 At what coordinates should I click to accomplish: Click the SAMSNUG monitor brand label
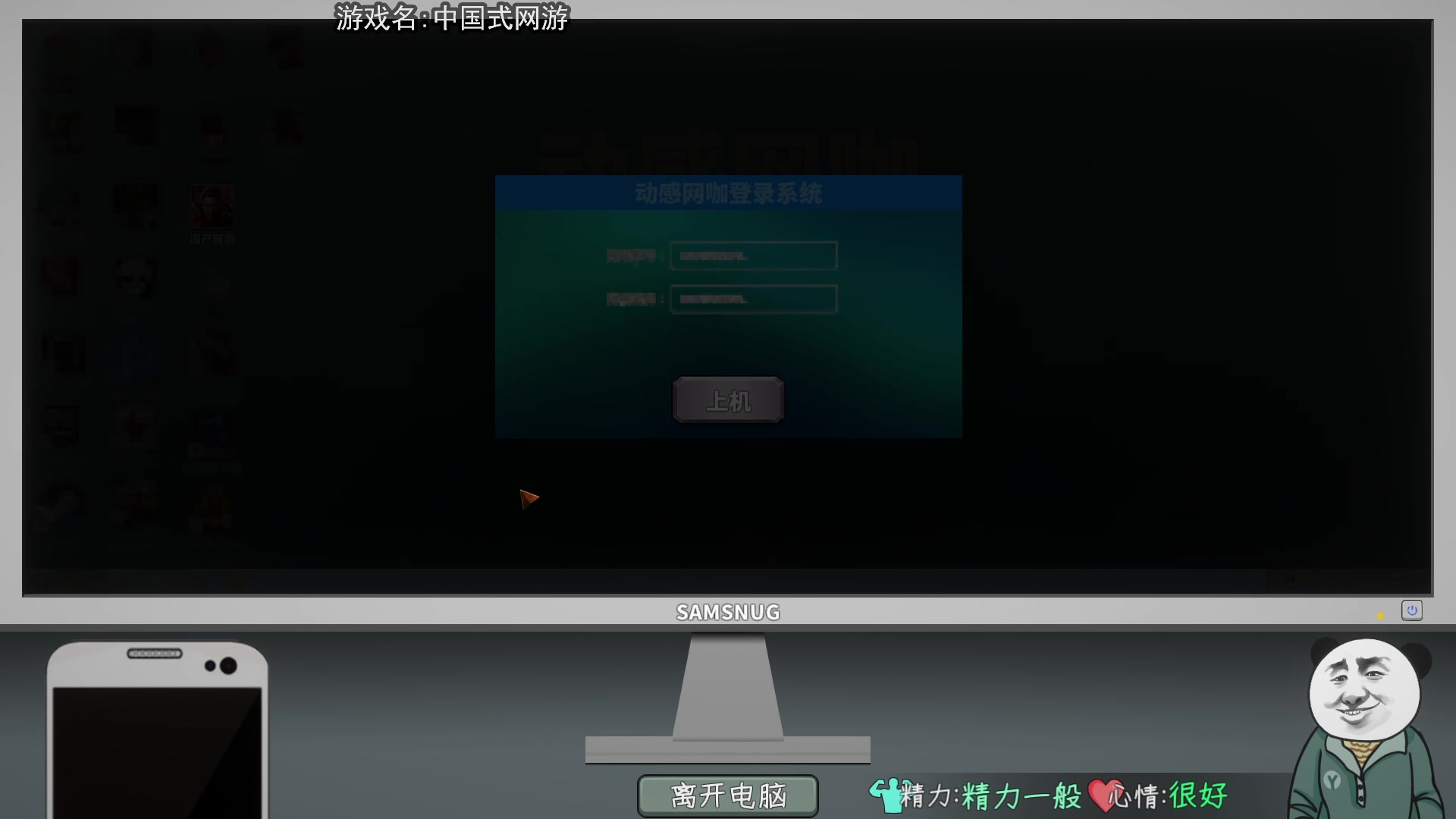[x=727, y=611]
